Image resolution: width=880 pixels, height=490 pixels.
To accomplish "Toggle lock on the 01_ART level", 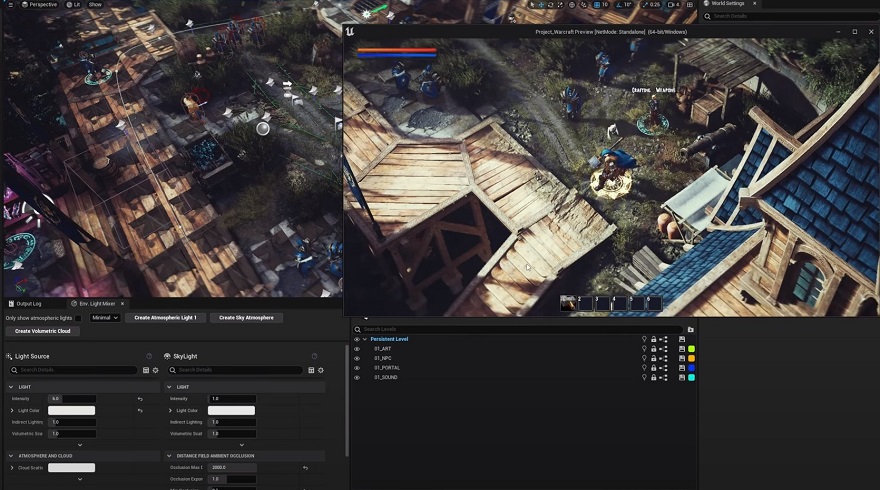I will pos(653,349).
